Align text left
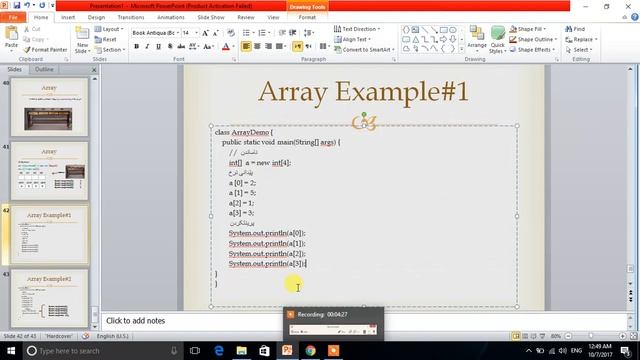 [246, 46]
